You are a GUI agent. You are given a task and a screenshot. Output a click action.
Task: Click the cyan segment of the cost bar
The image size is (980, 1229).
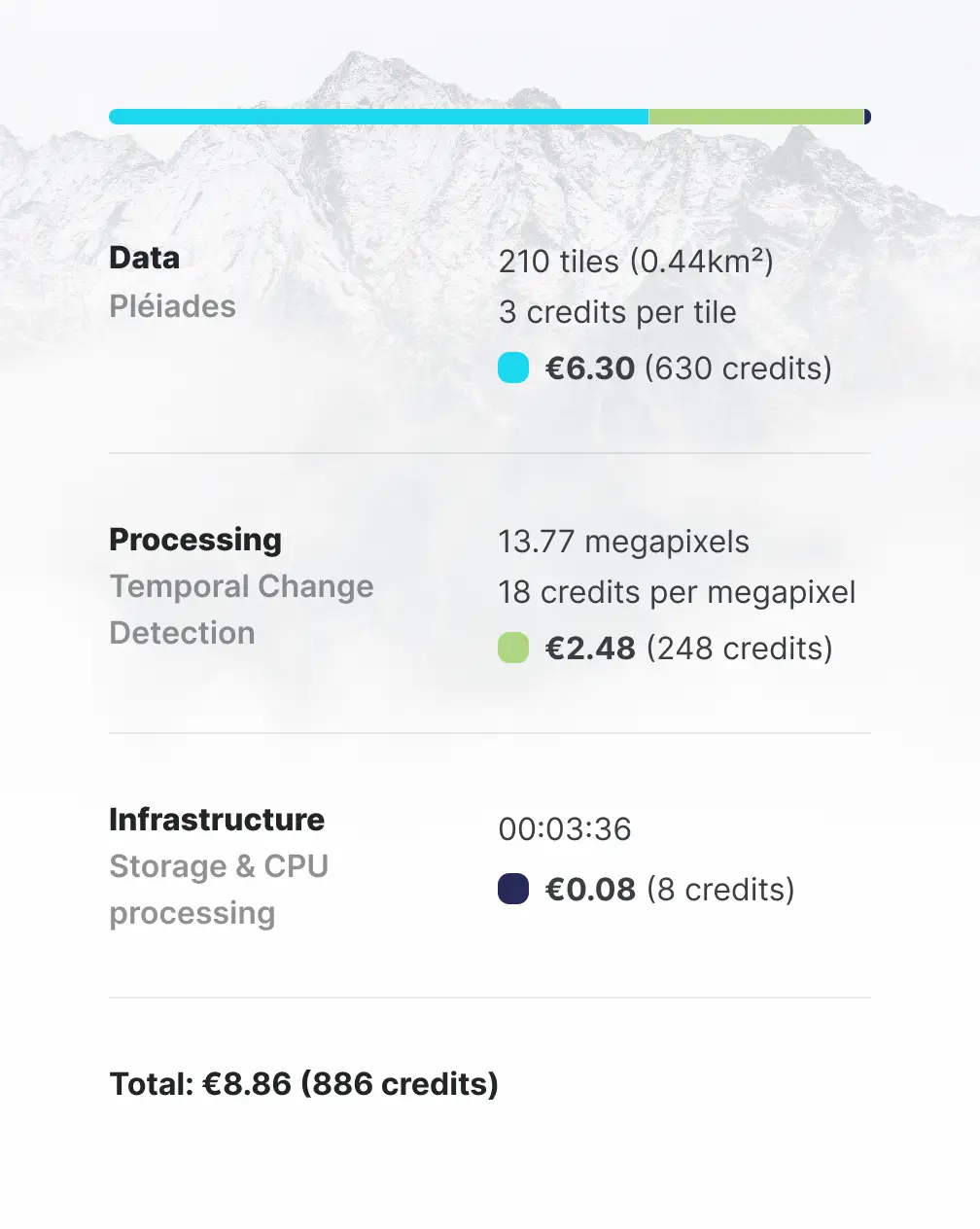pyautogui.click(x=378, y=117)
